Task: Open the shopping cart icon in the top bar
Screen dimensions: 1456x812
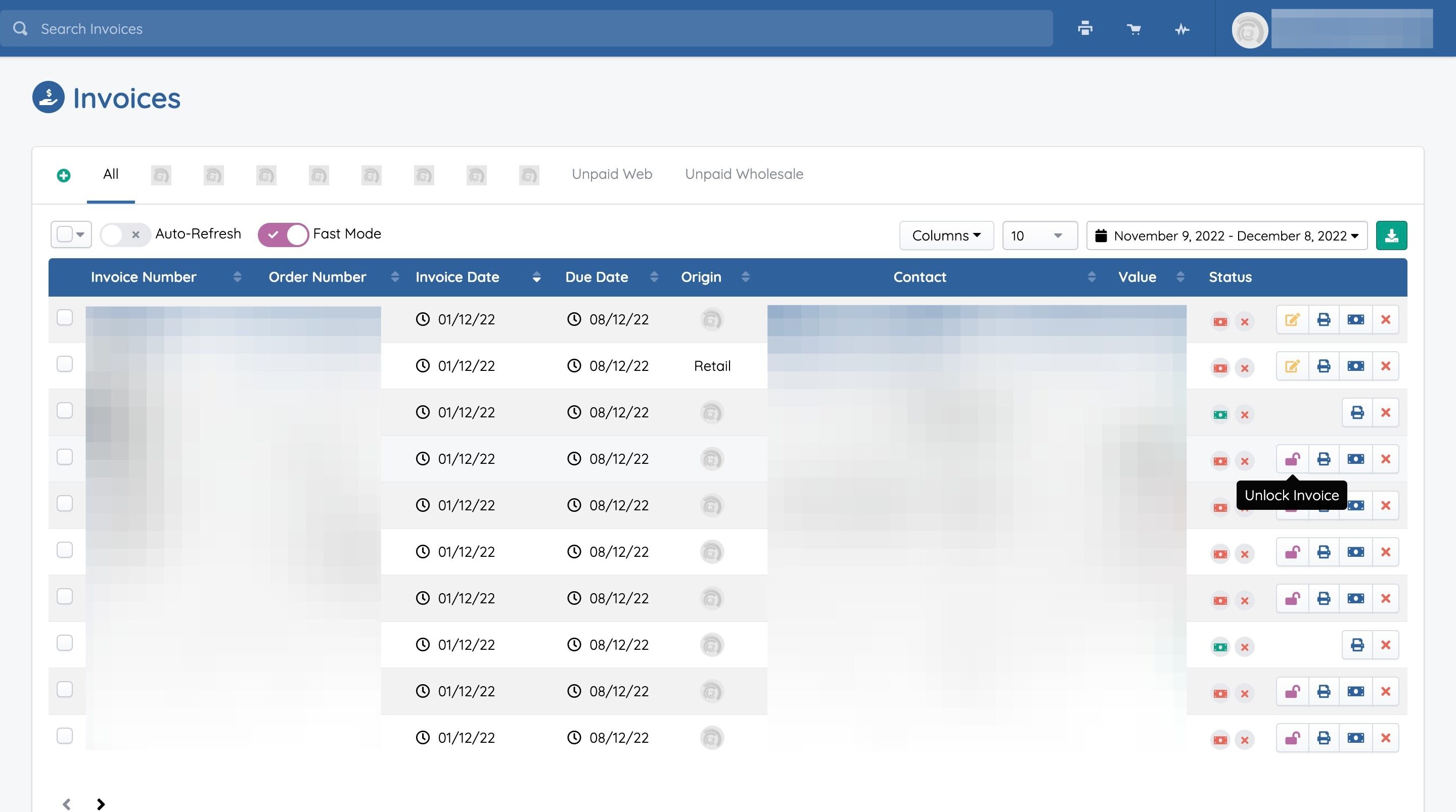Action: tap(1133, 29)
